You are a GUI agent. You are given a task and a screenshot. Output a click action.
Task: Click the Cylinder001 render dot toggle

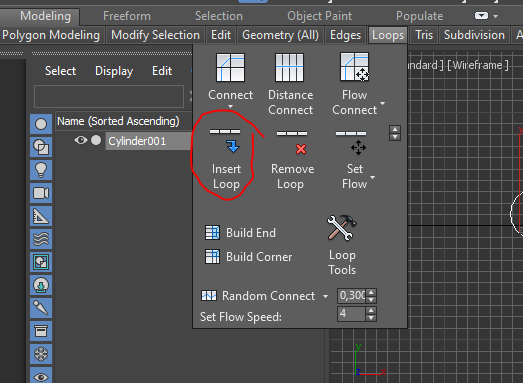(96, 140)
